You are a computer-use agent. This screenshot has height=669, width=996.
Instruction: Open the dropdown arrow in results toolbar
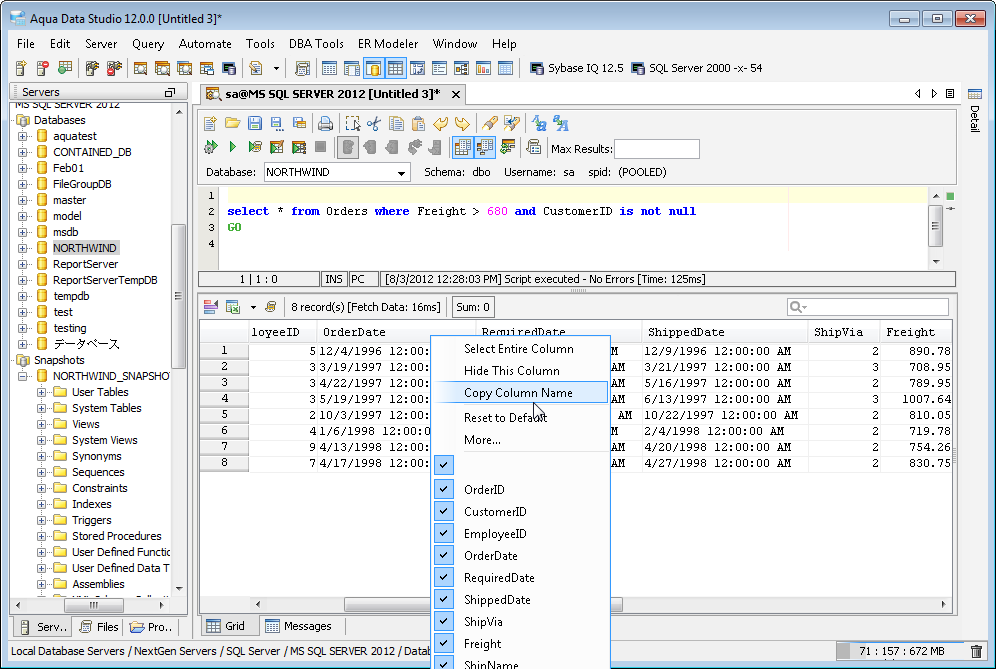[x=253, y=307]
